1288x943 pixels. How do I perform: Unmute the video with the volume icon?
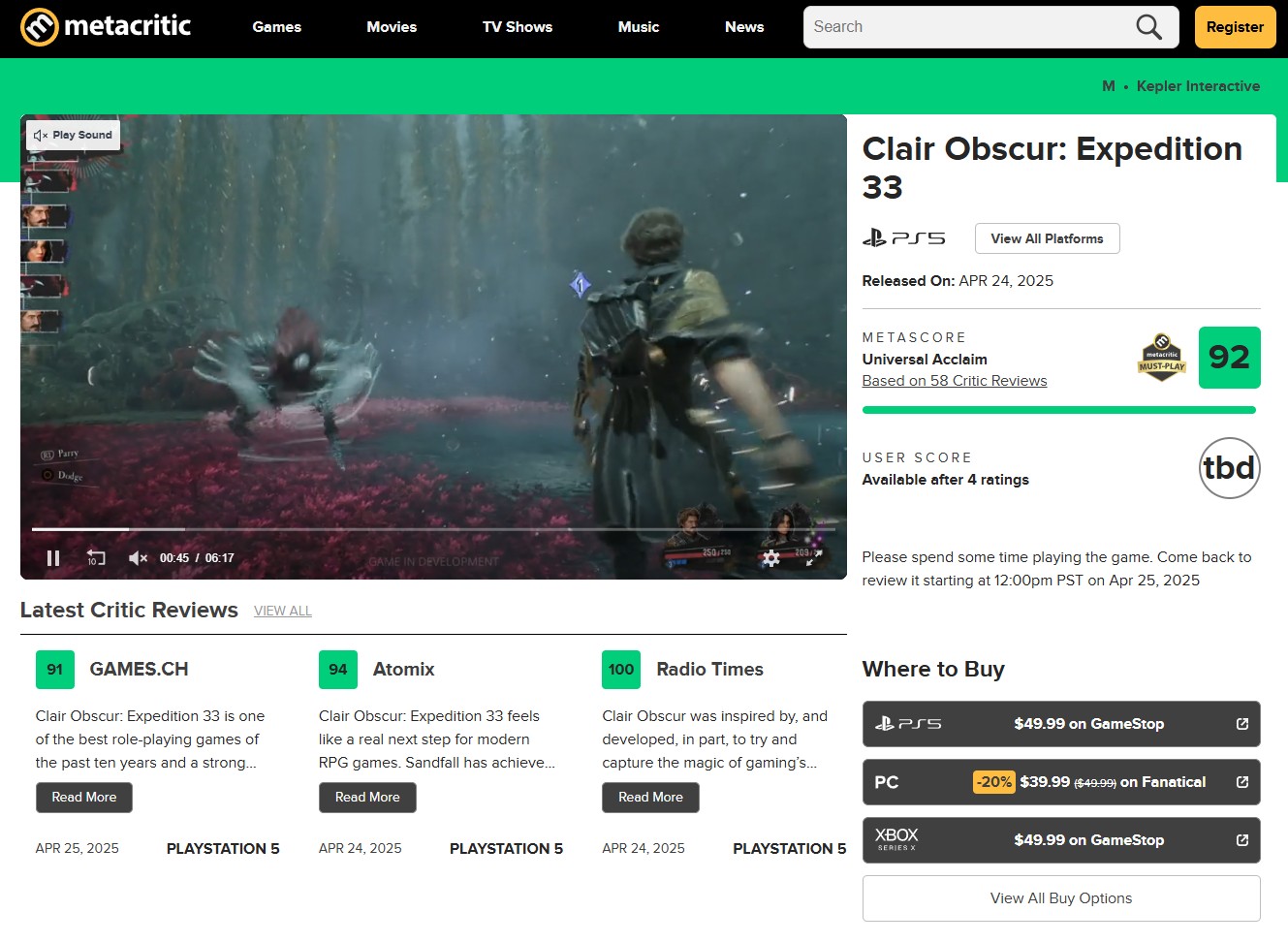tap(137, 558)
